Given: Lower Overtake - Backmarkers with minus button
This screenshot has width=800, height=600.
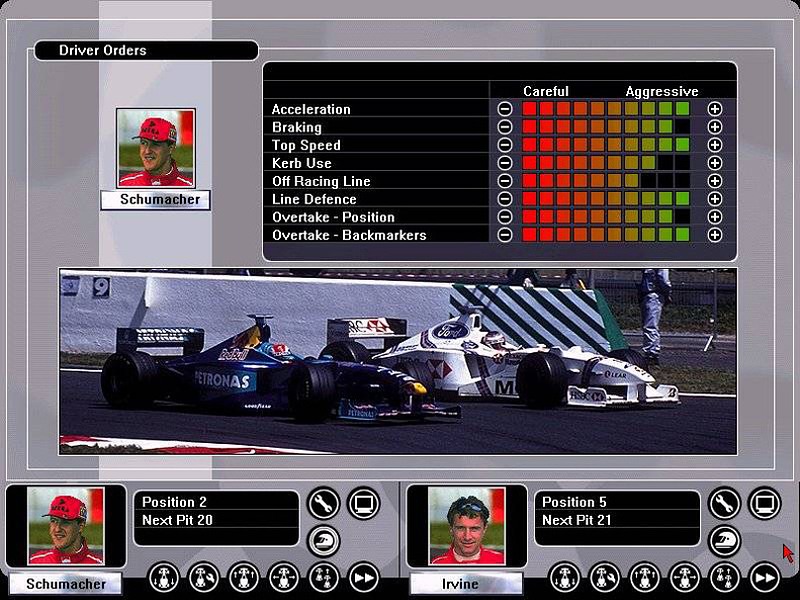Looking at the screenshot, I should [x=505, y=235].
